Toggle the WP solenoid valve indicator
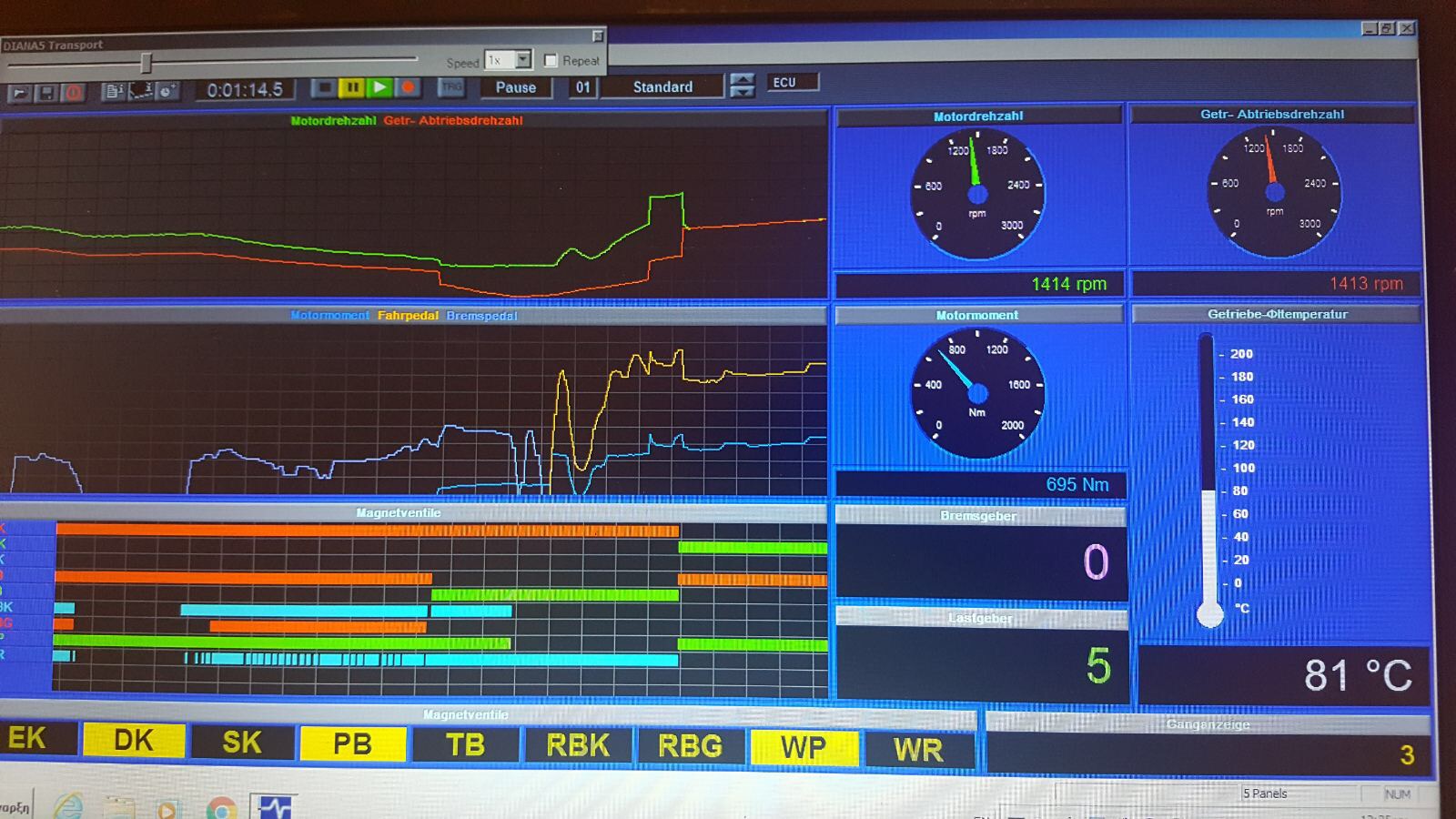The image size is (1456, 819). (804, 748)
